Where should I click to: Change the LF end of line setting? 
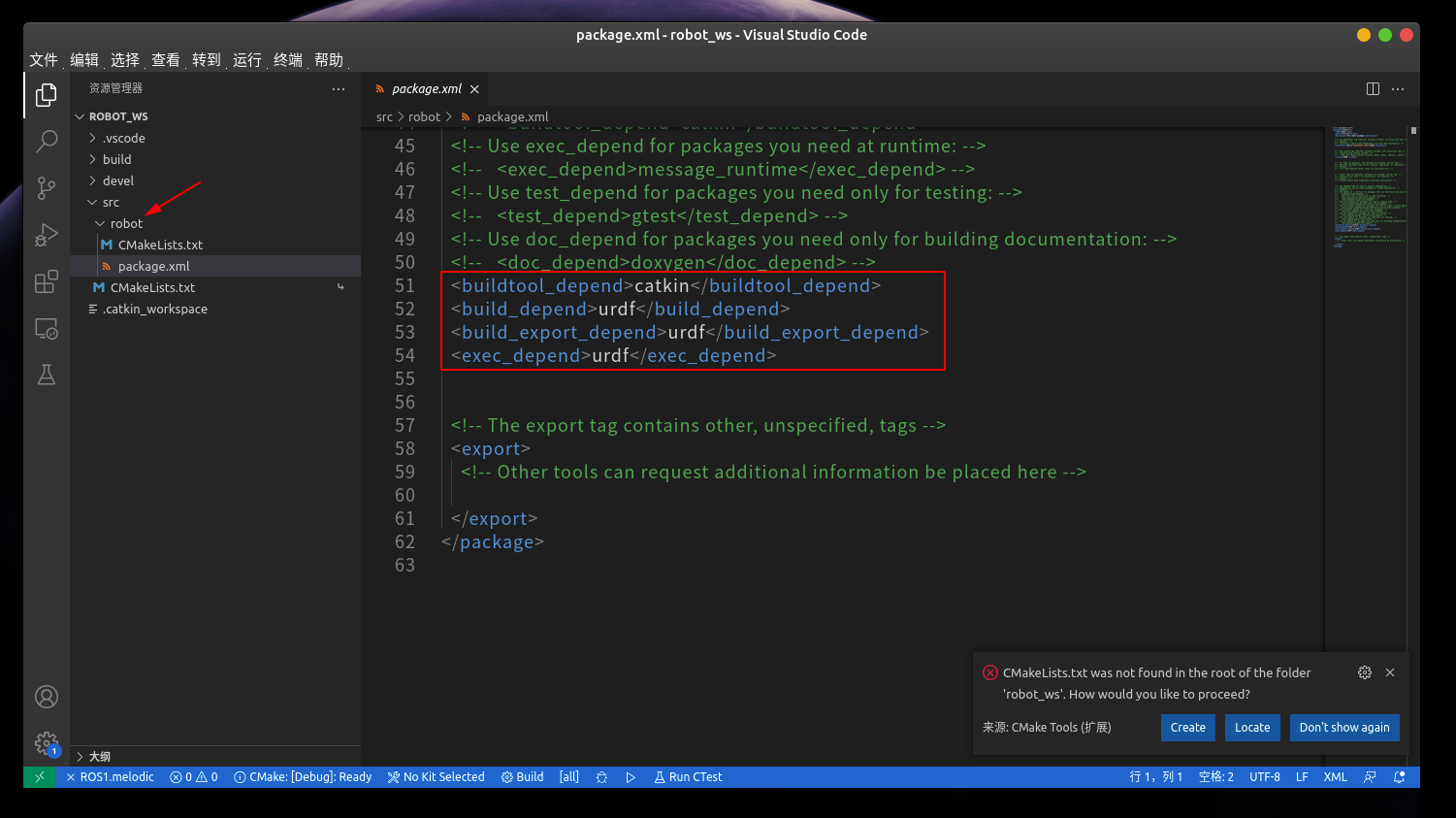click(1302, 777)
